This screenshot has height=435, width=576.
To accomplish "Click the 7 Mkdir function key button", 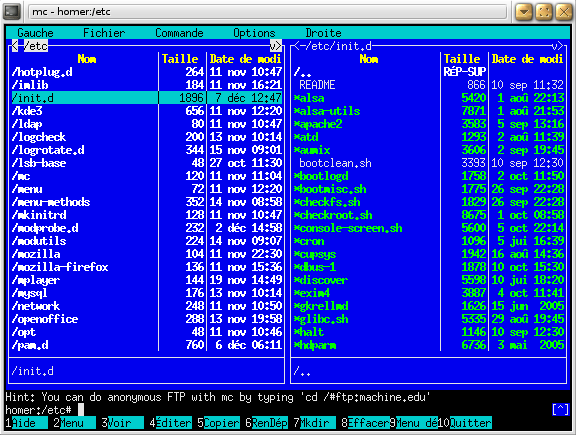I will point(314,423).
